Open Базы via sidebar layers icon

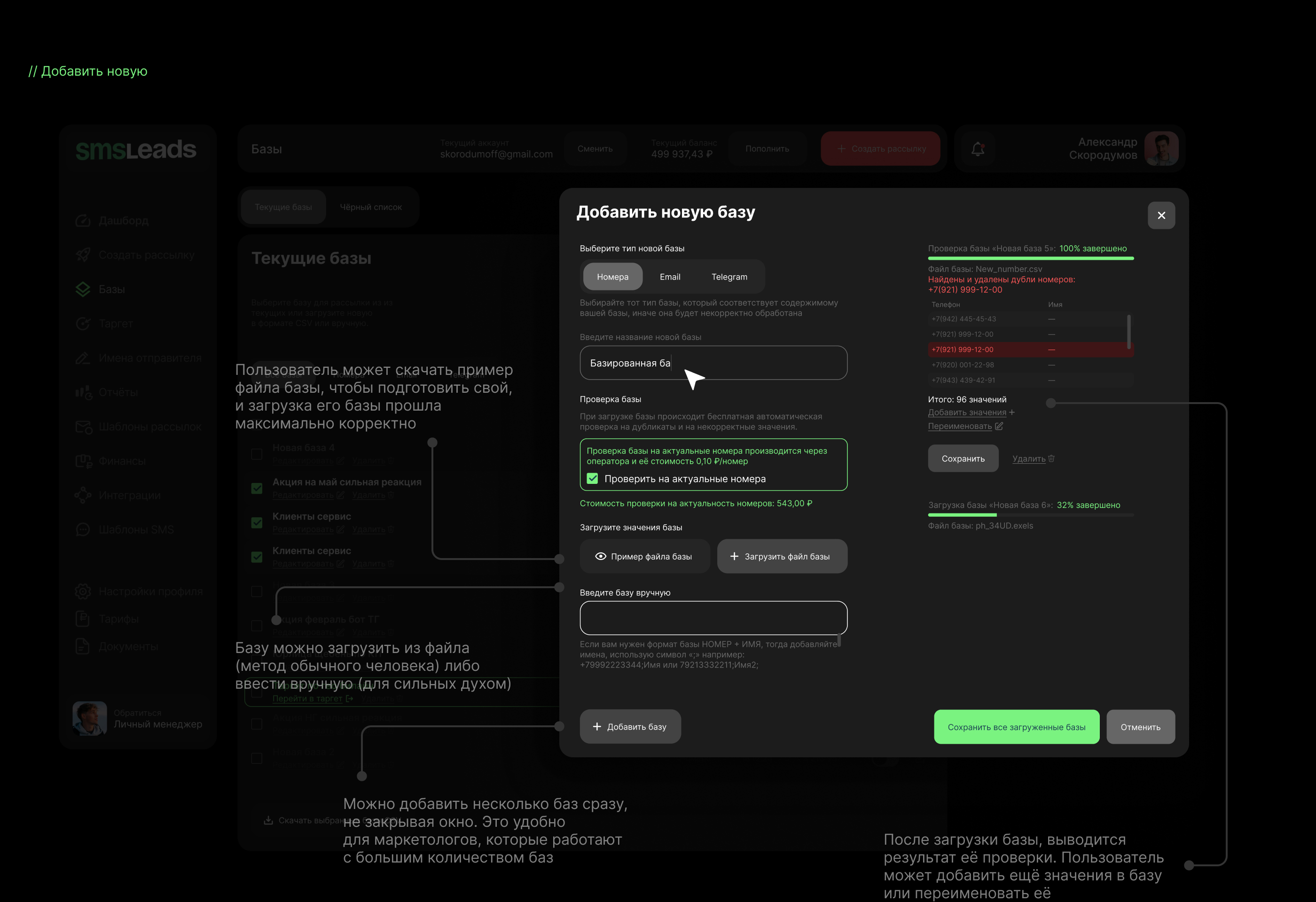pos(83,289)
